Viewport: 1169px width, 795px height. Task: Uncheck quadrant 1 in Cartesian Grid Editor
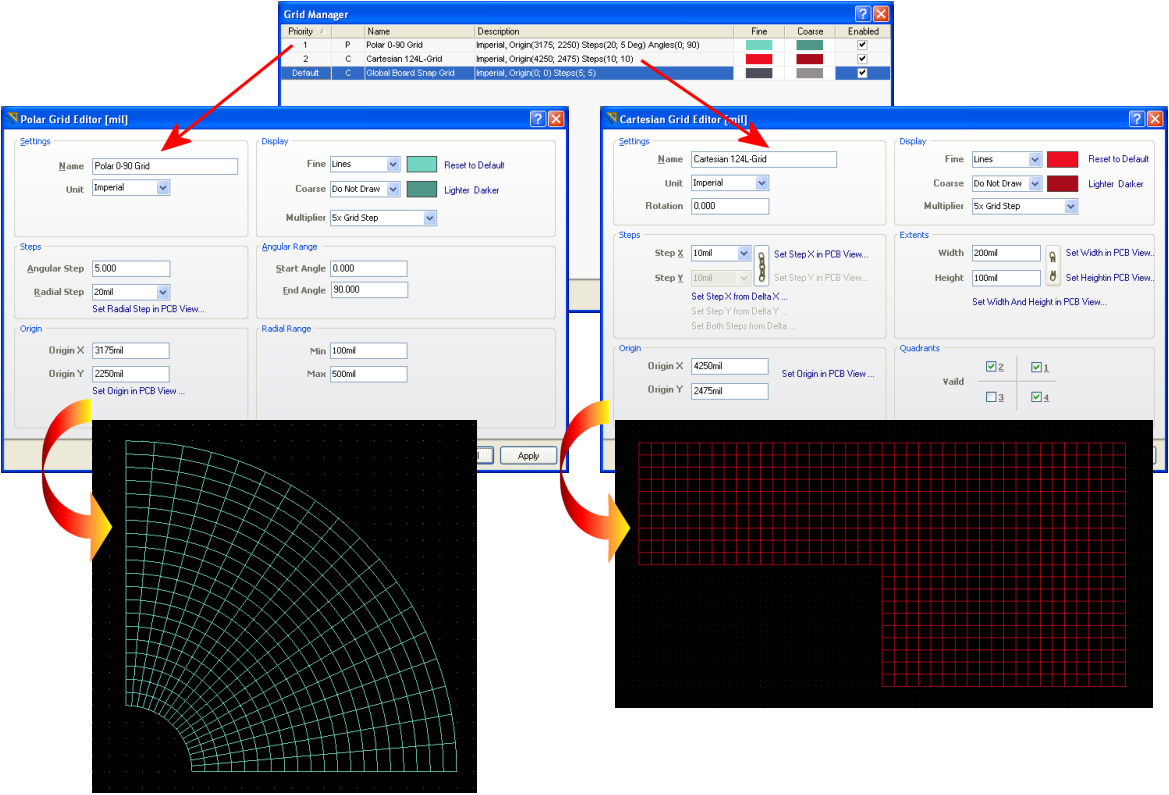[x=1036, y=367]
